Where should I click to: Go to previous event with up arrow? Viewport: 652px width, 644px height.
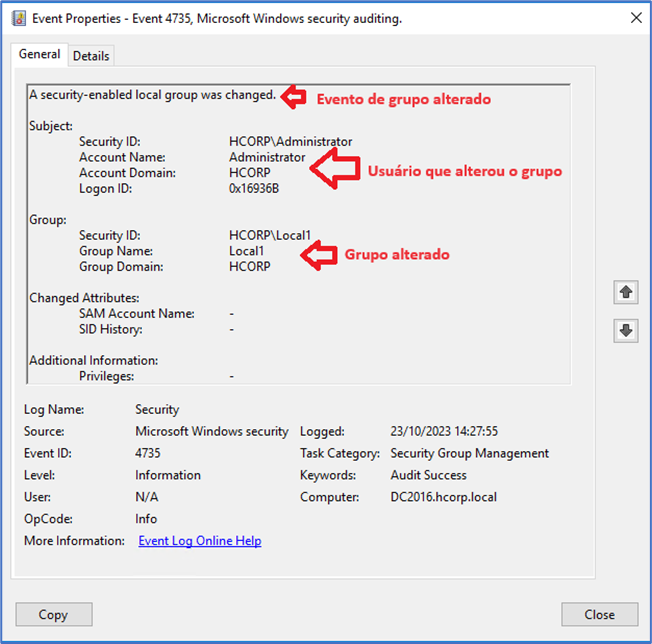tap(626, 292)
